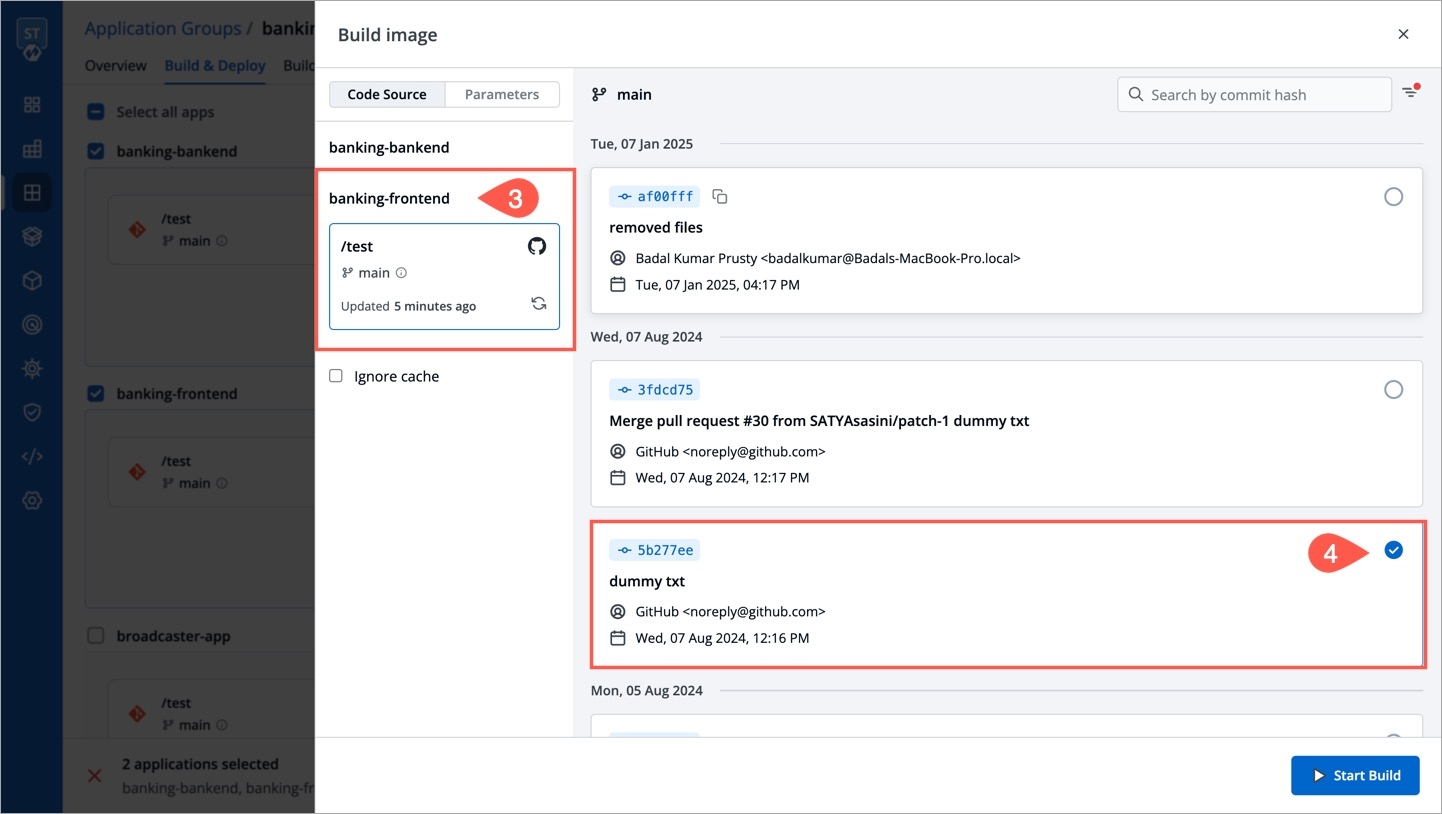Refresh the /test repository commits

(538, 304)
